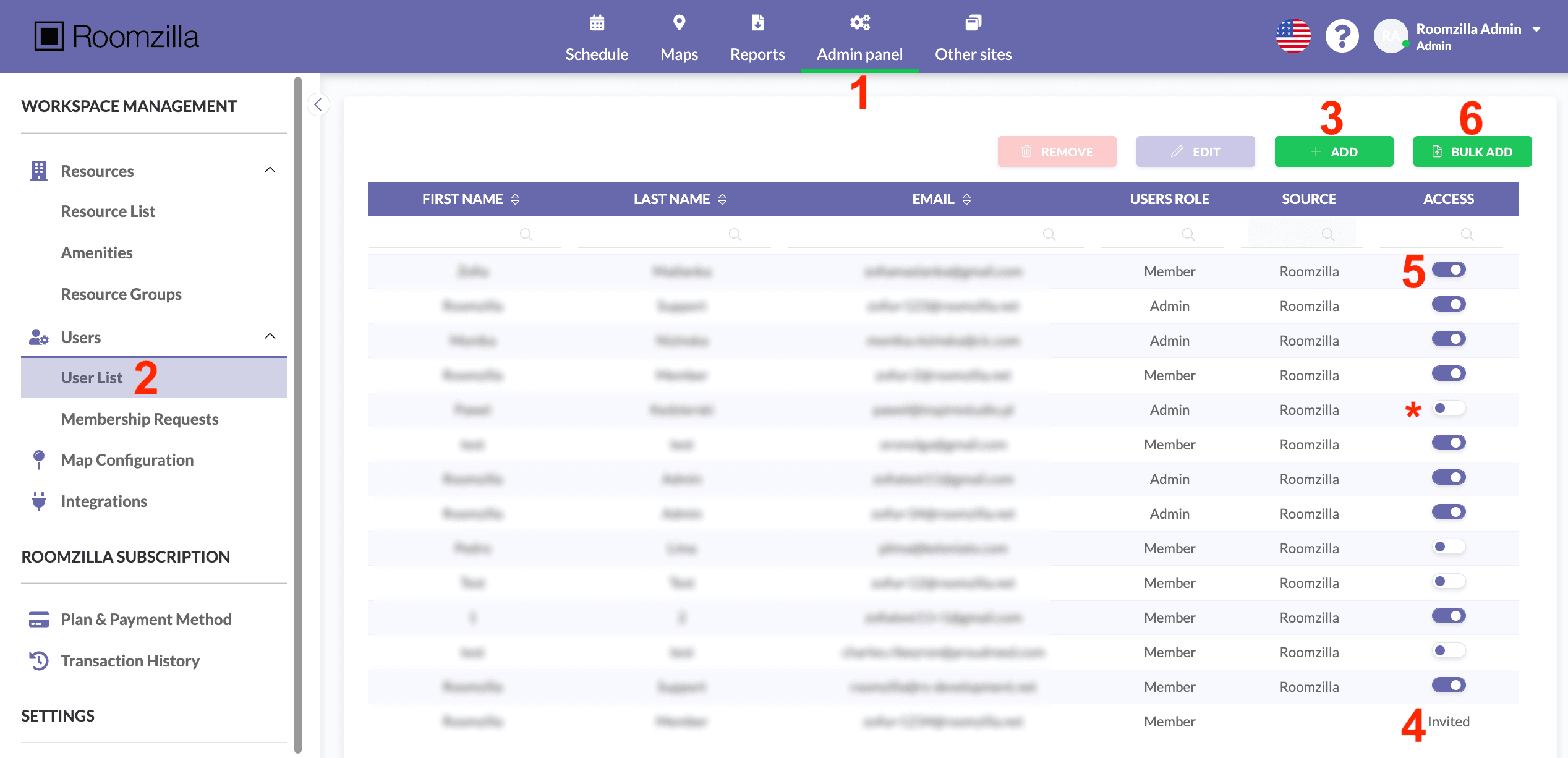Screen dimensions: 1568x758
Task: Collapse the Users section chevron
Action: pyautogui.click(x=270, y=336)
